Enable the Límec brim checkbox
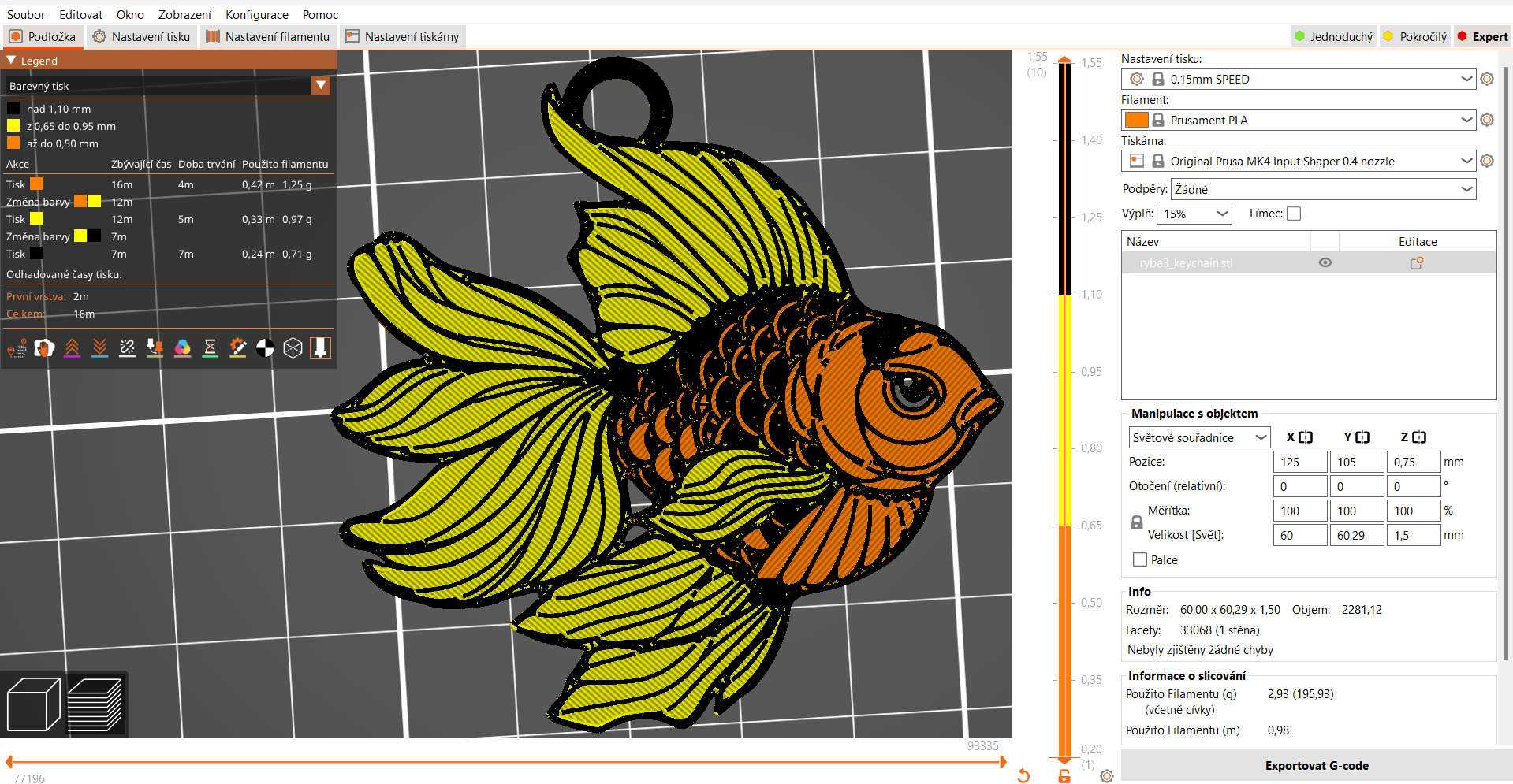Viewport: 1513px width, 784px height. point(1293,213)
